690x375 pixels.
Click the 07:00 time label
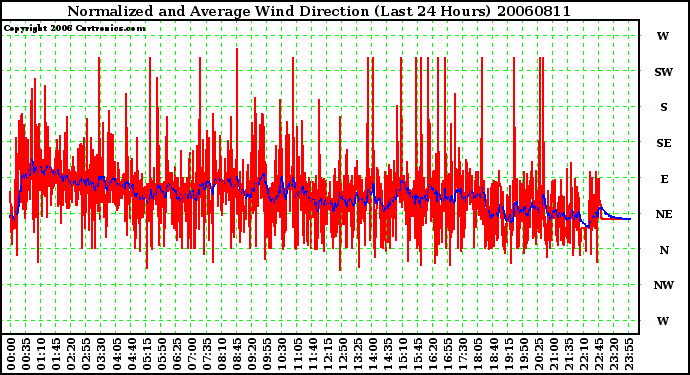[x=191, y=354]
